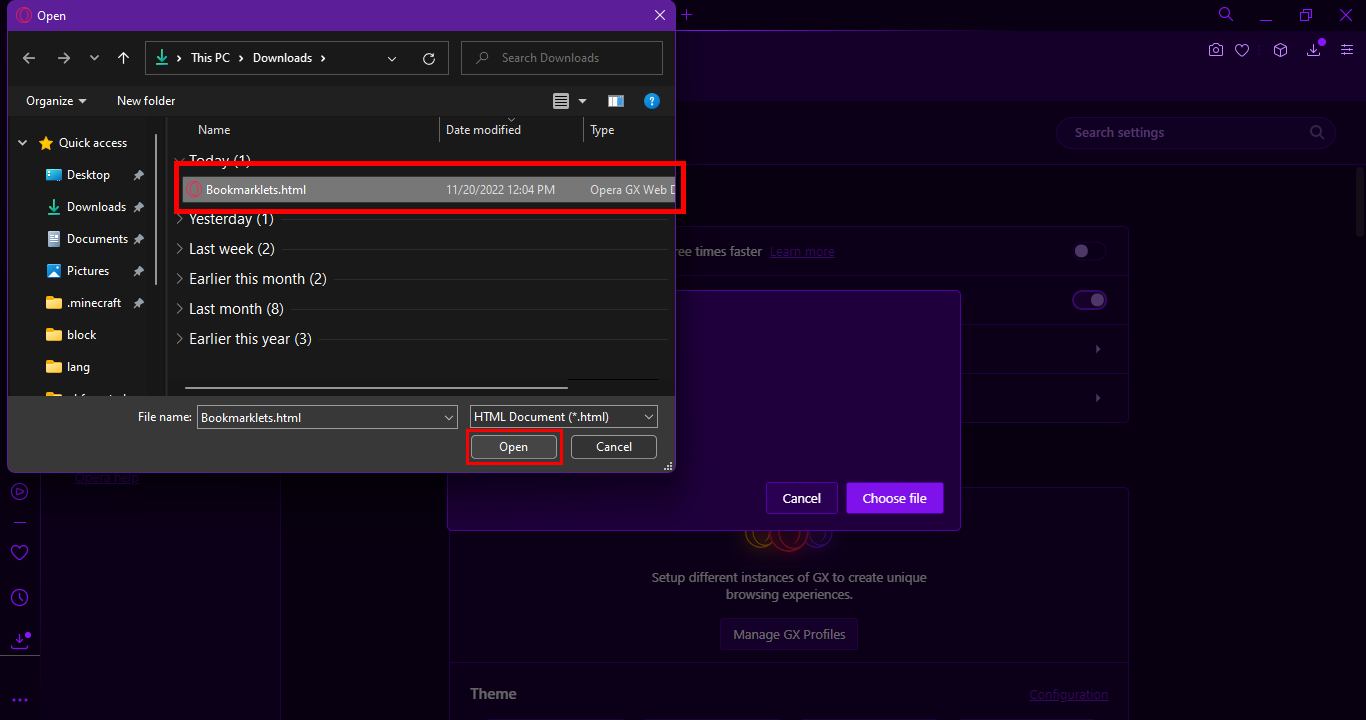This screenshot has width=1366, height=720.
Task: Expand Earlier this year (3) group
Action: pyautogui.click(x=180, y=339)
